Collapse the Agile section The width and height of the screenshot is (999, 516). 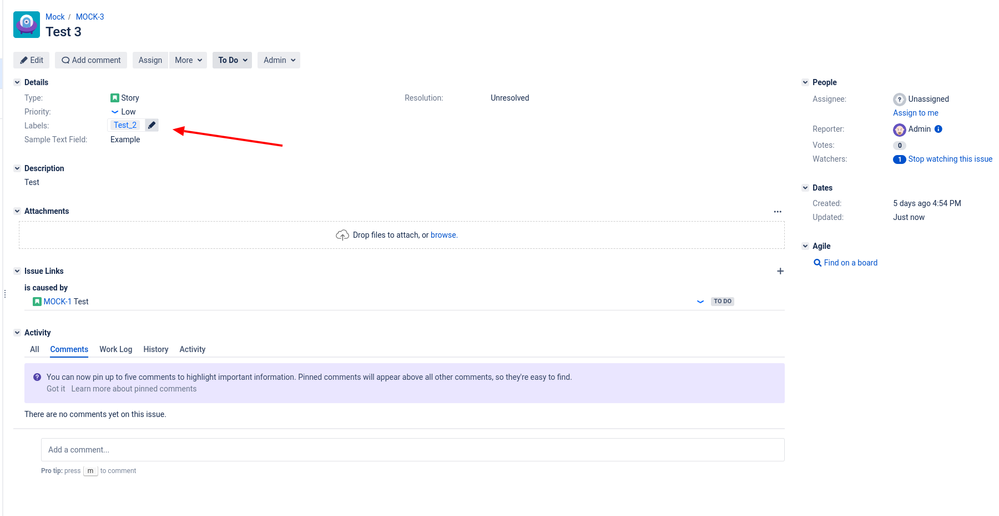[x=805, y=246]
